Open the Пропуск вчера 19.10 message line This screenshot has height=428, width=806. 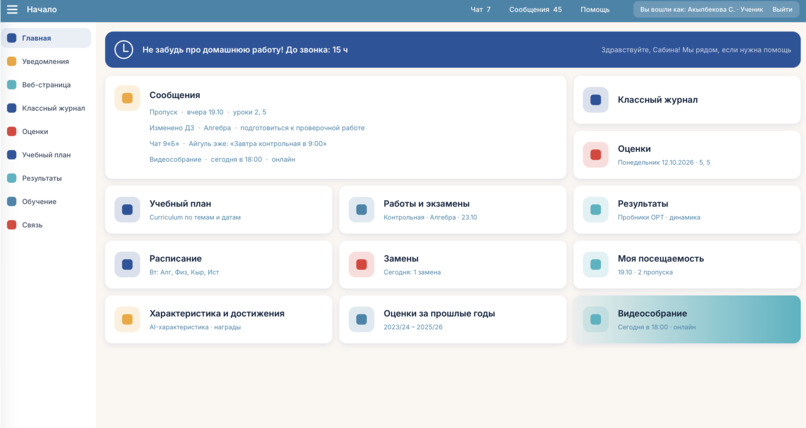click(x=208, y=112)
